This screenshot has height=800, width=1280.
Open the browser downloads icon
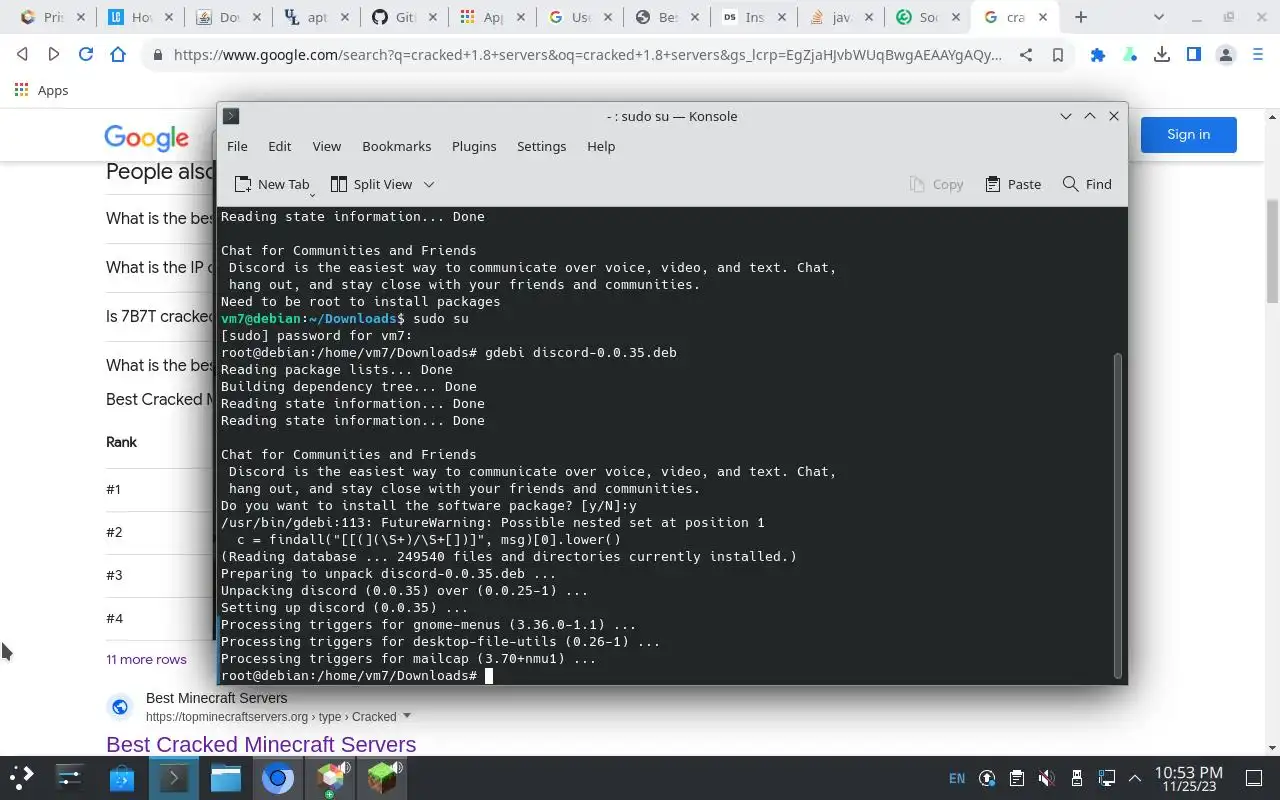coord(1161,55)
